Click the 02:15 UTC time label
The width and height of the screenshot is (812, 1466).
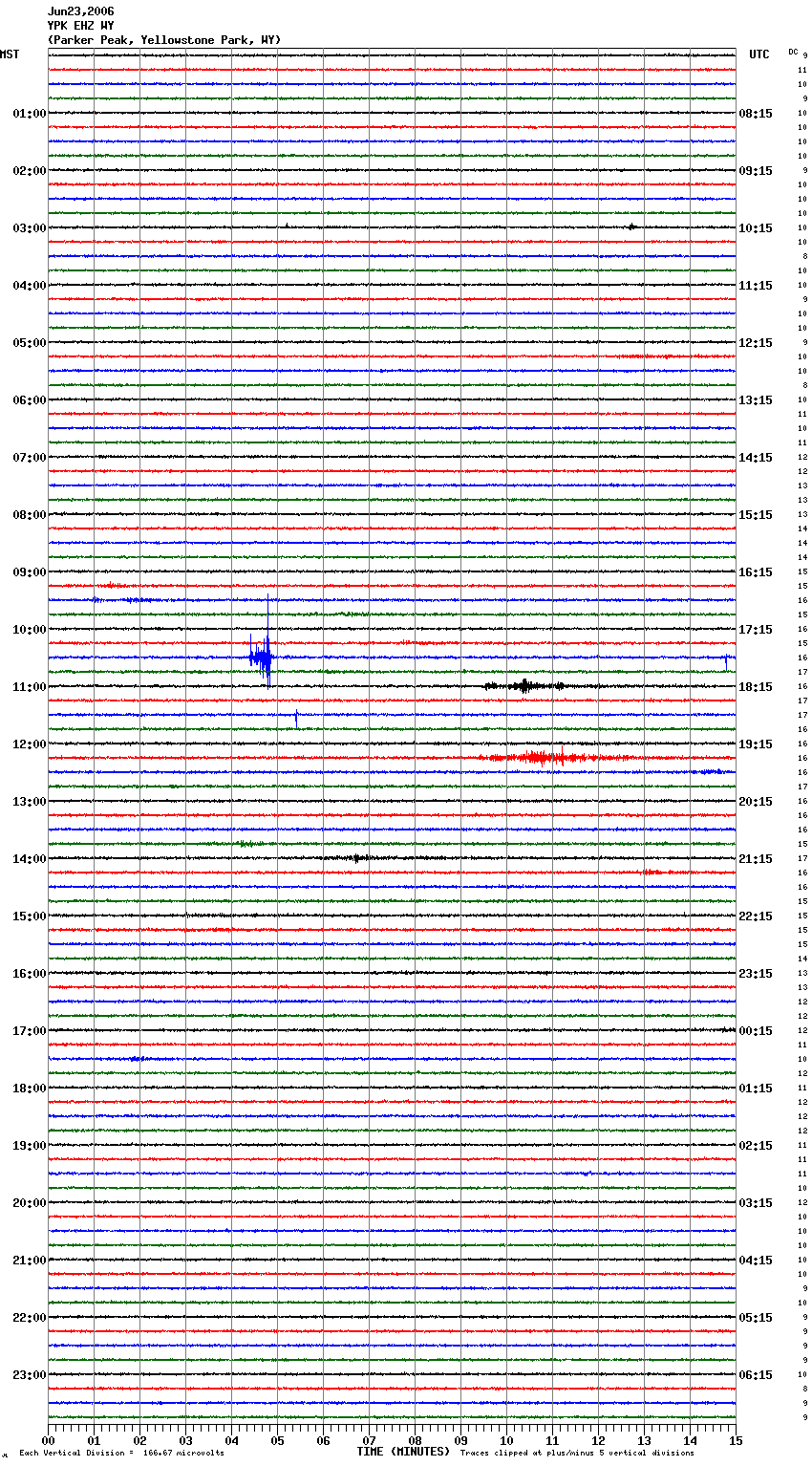point(756,1146)
